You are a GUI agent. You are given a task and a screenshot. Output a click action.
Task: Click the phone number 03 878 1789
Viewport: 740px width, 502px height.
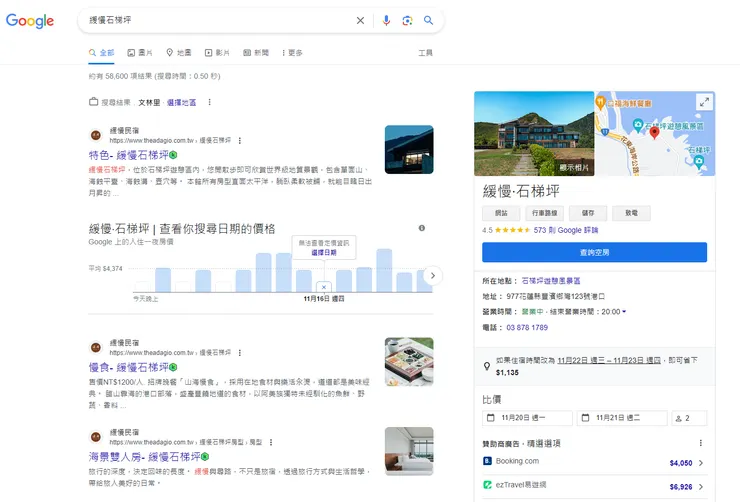(527, 327)
